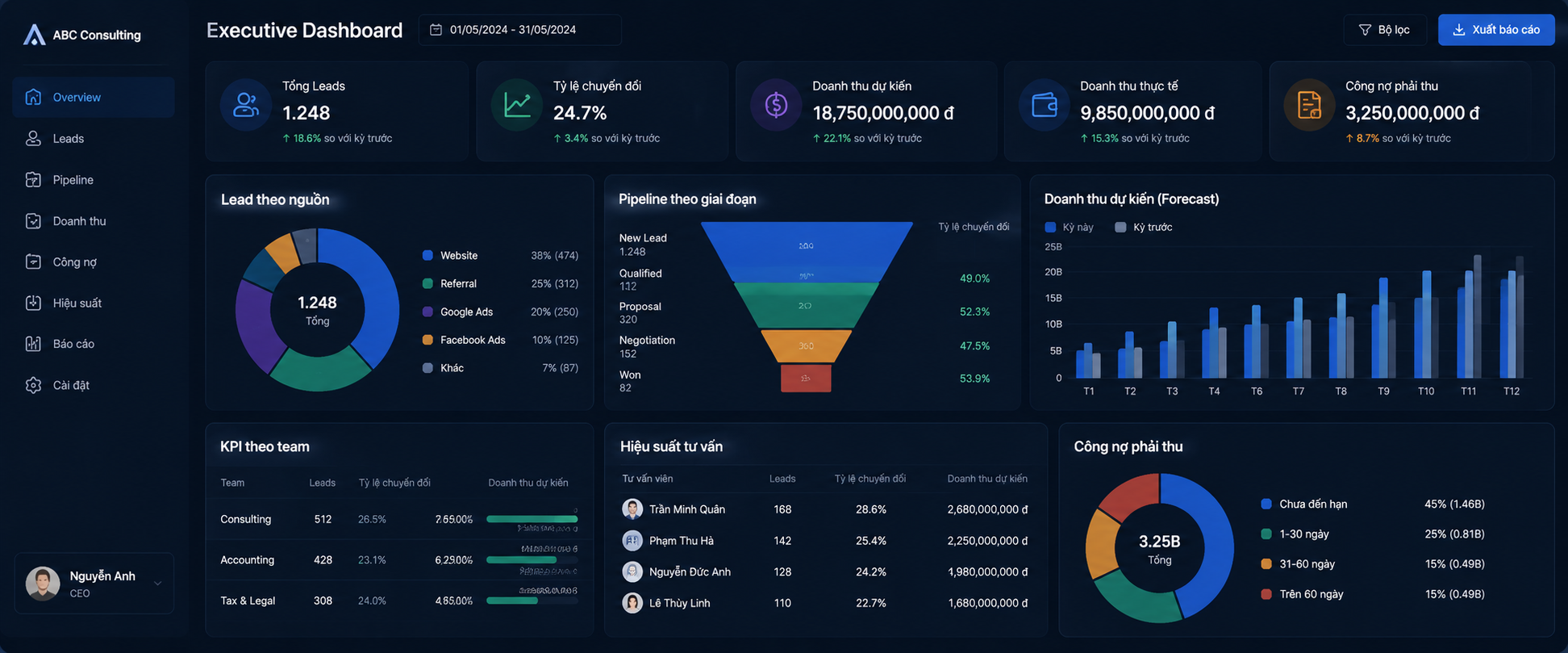The image size is (1568, 653).
Task: Click the Facebook Ads orange legend swatch
Action: click(427, 340)
